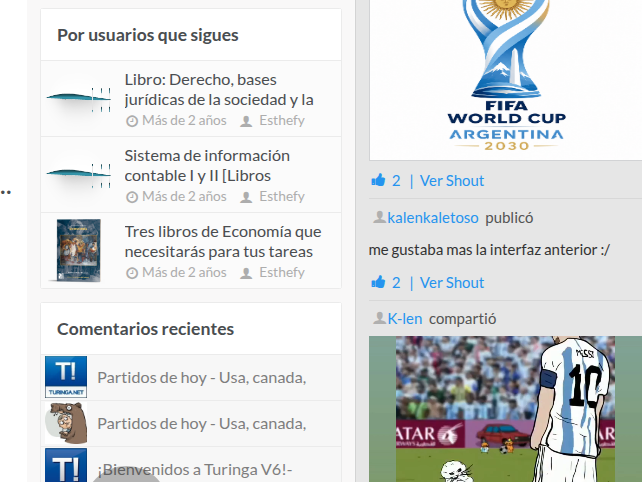The width and height of the screenshot is (642, 482).
Task: Open K-len user profile link
Action: pos(405,319)
